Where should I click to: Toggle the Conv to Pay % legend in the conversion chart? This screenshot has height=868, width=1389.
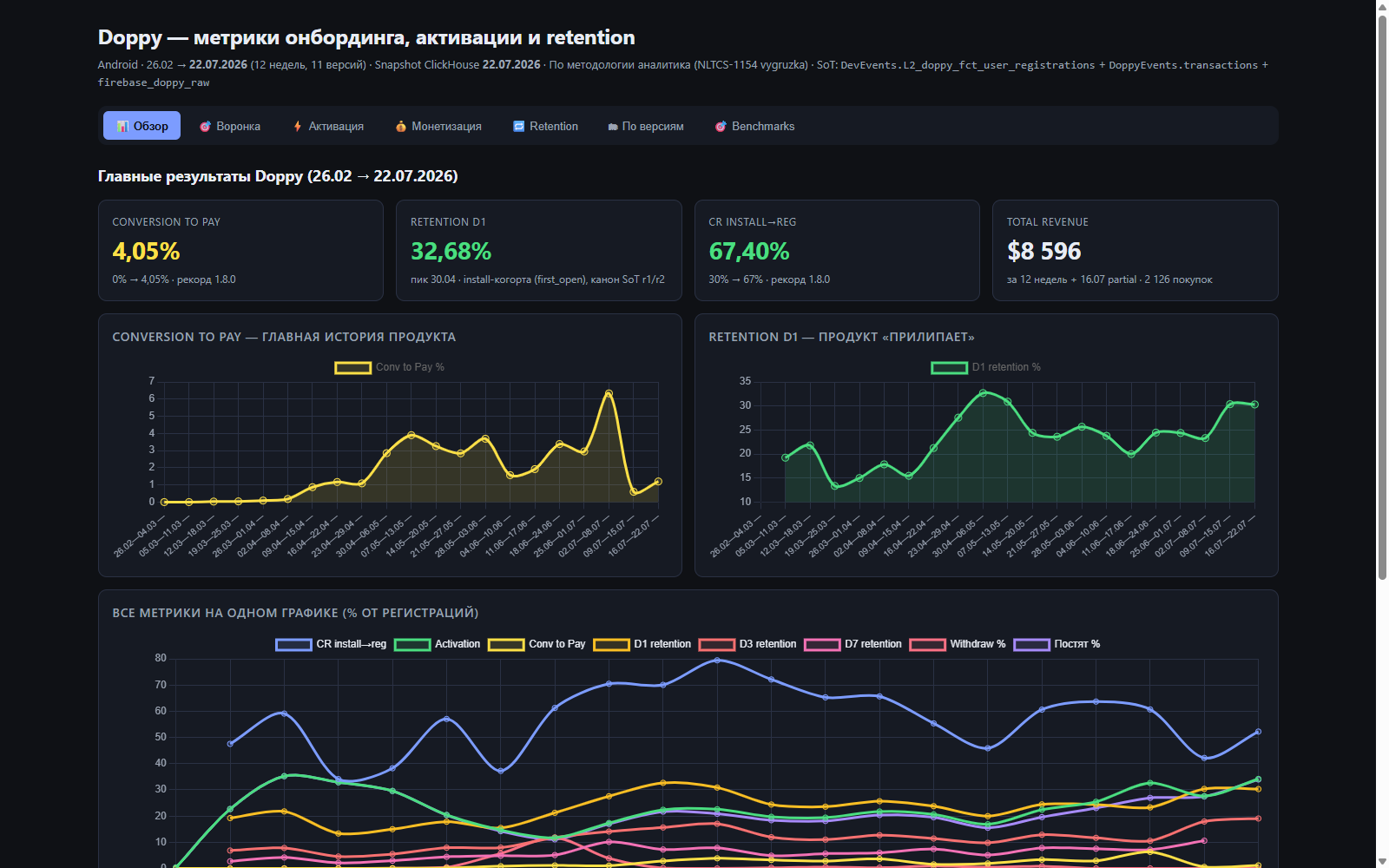point(390,367)
